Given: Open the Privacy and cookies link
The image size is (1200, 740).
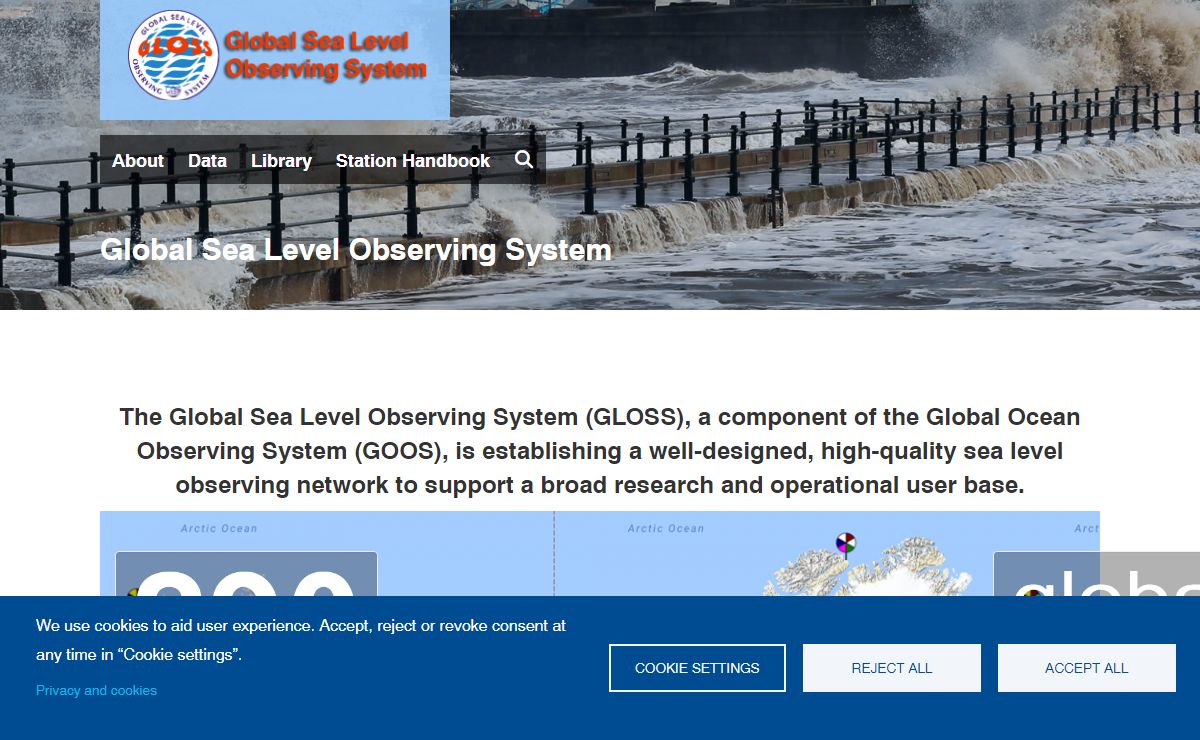Looking at the screenshot, I should pos(96,690).
